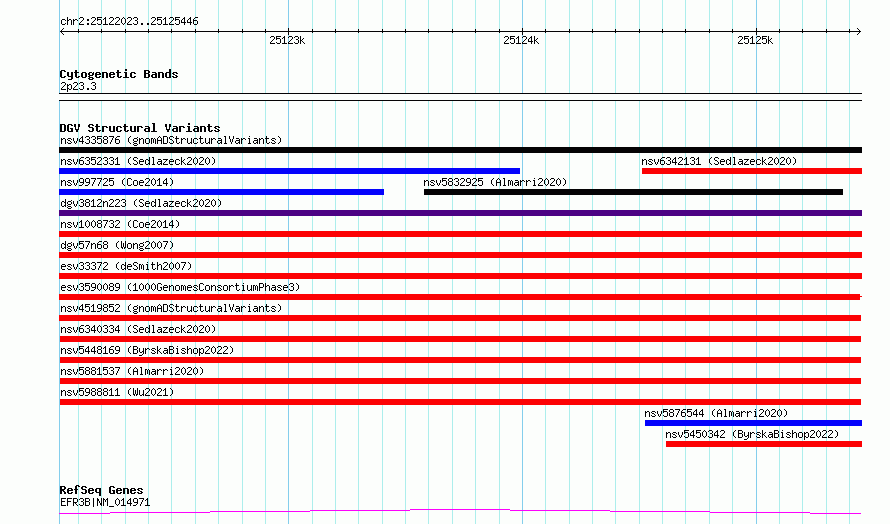Select the nsv1008732 (Coe2014) label
890x524 pixels.
tap(120, 224)
